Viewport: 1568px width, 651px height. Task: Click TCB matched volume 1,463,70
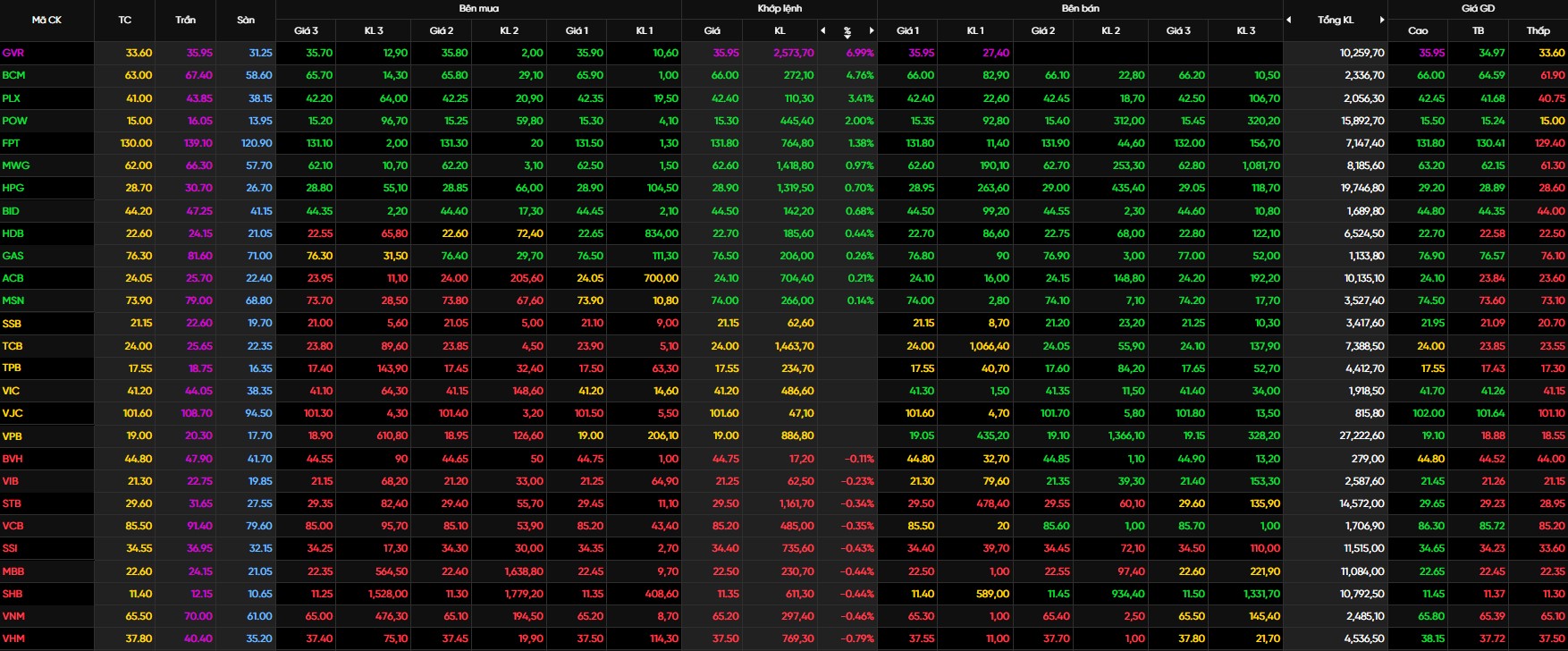click(795, 346)
